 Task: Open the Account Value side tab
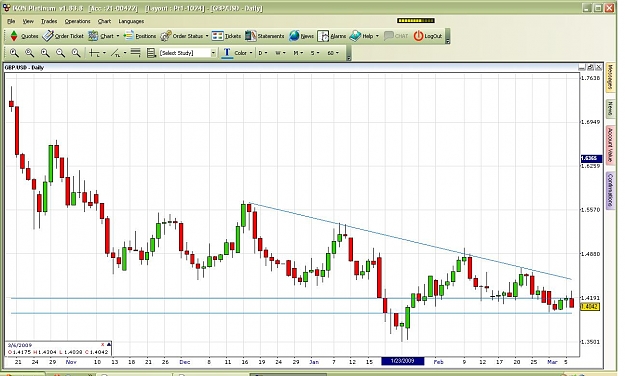point(610,145)
